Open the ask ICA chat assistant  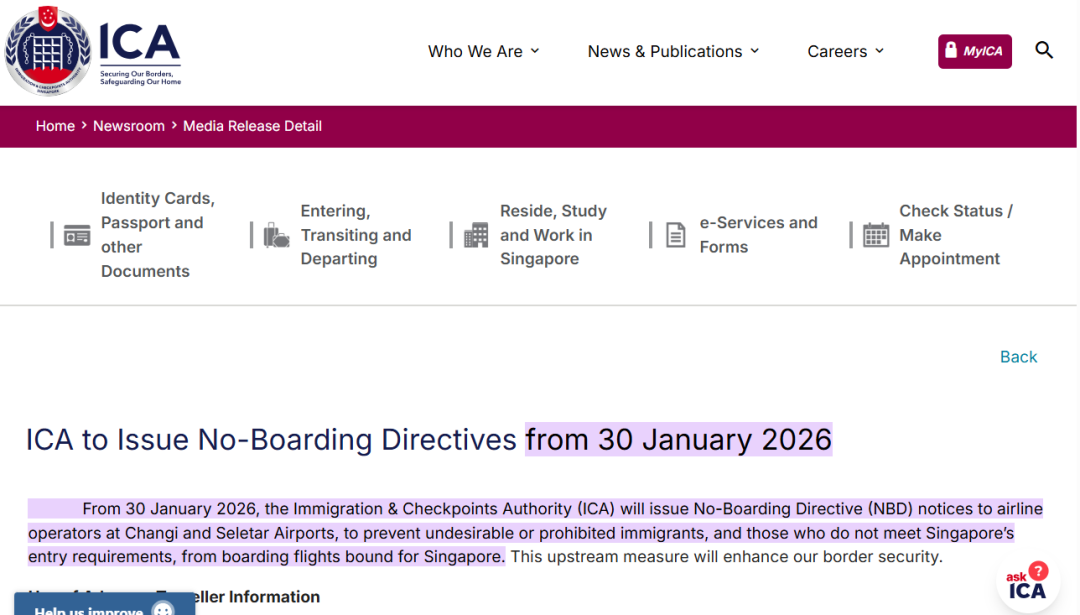[x=1027, y=585]
